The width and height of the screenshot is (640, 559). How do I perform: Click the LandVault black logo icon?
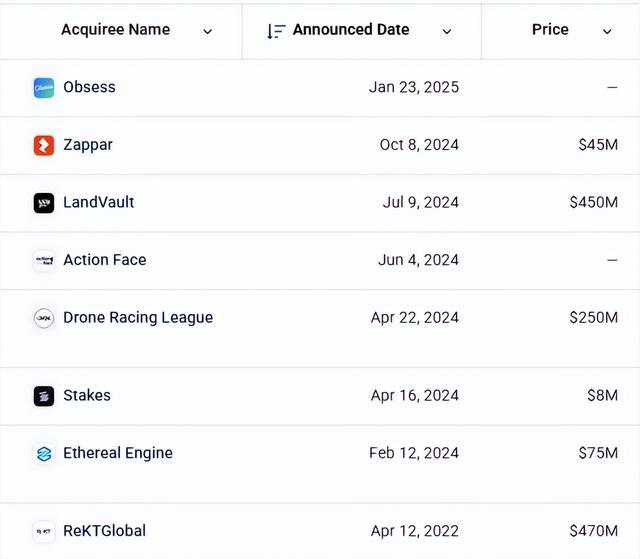(44, 203)
